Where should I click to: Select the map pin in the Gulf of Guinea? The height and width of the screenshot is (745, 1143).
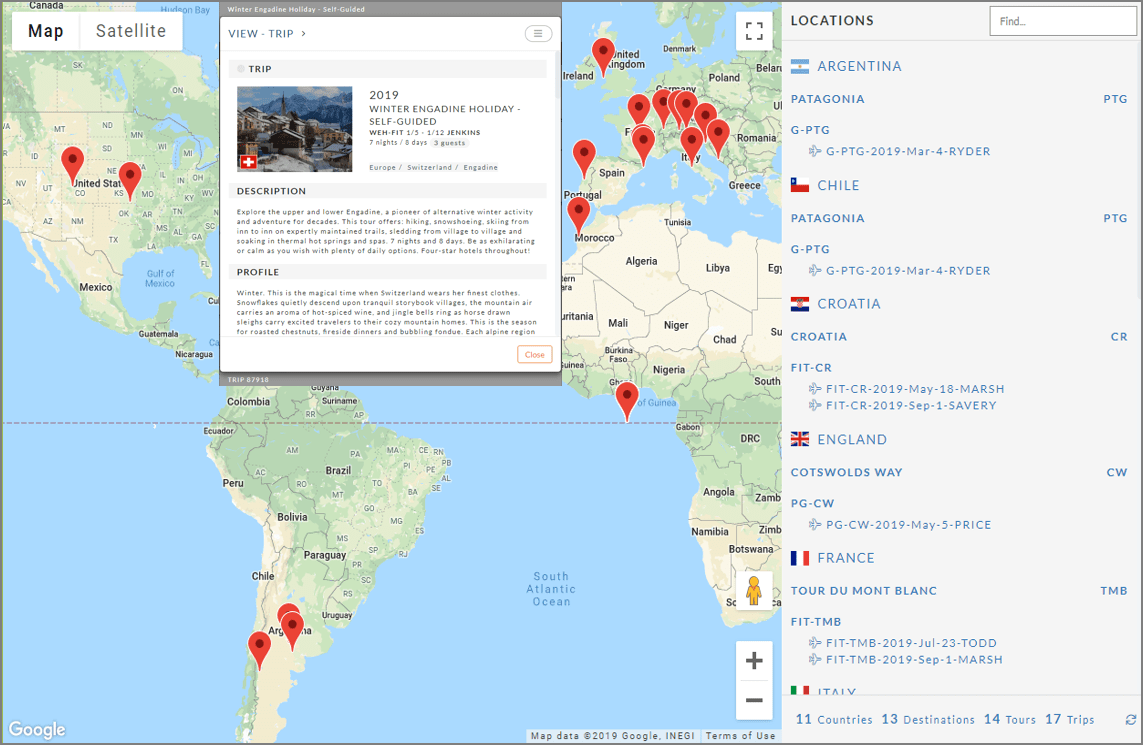tap(627, 398)
